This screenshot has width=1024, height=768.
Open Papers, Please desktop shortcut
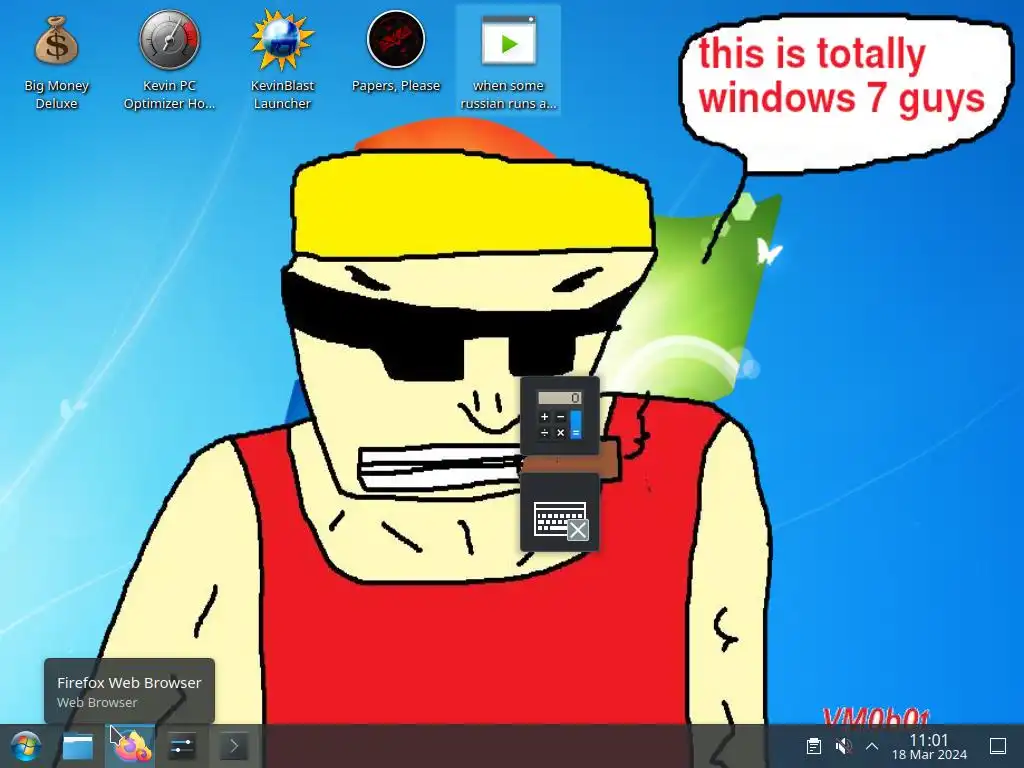(396, 54)
